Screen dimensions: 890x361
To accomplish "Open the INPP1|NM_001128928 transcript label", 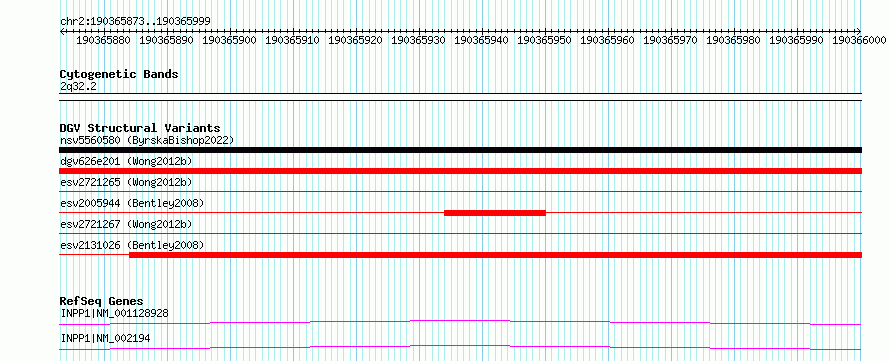I will coord(114,313).
